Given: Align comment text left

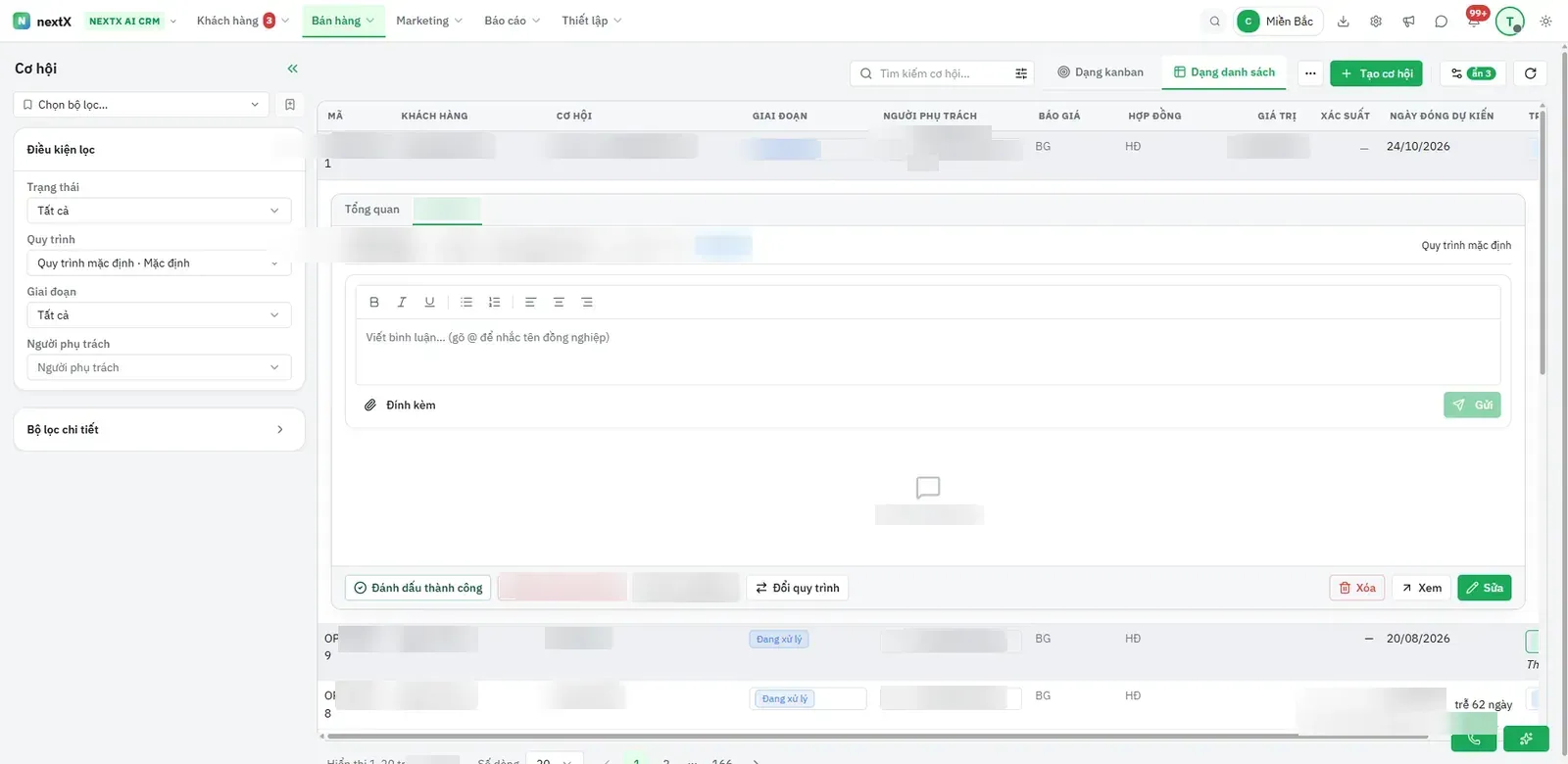Looking at the screenshot, I should click(530, 303).
